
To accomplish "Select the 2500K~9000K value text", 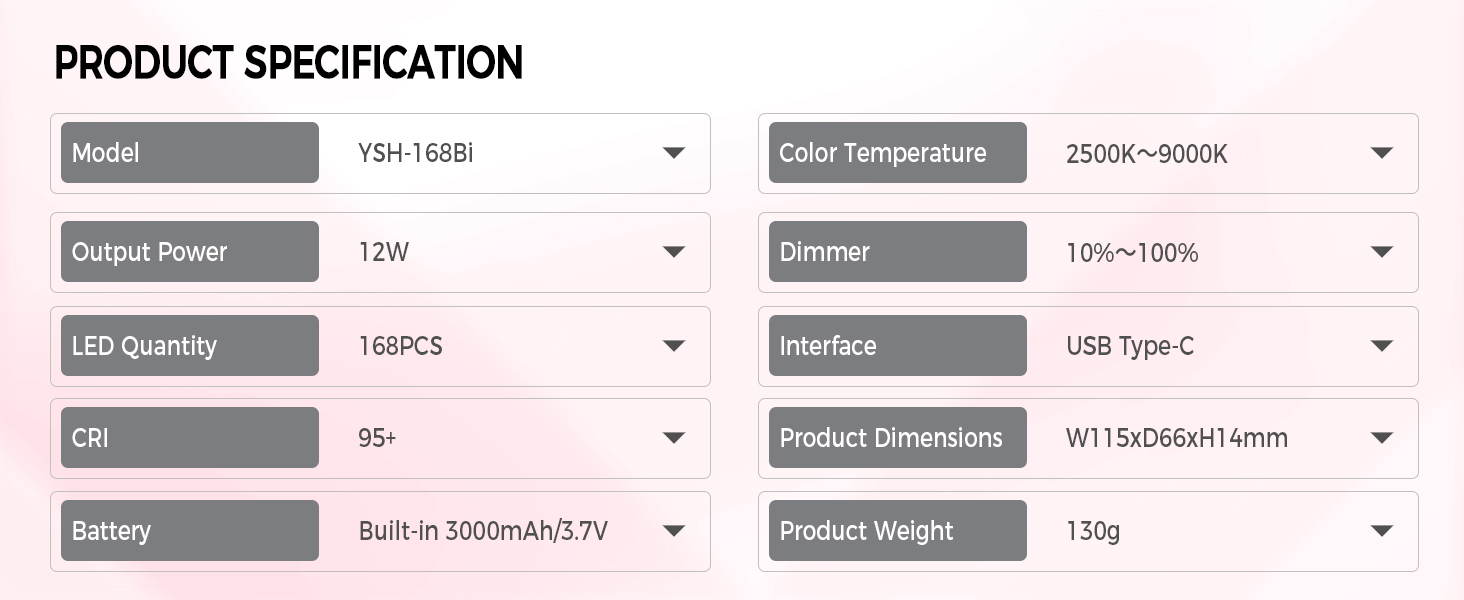I will (x=1147, y=154).
